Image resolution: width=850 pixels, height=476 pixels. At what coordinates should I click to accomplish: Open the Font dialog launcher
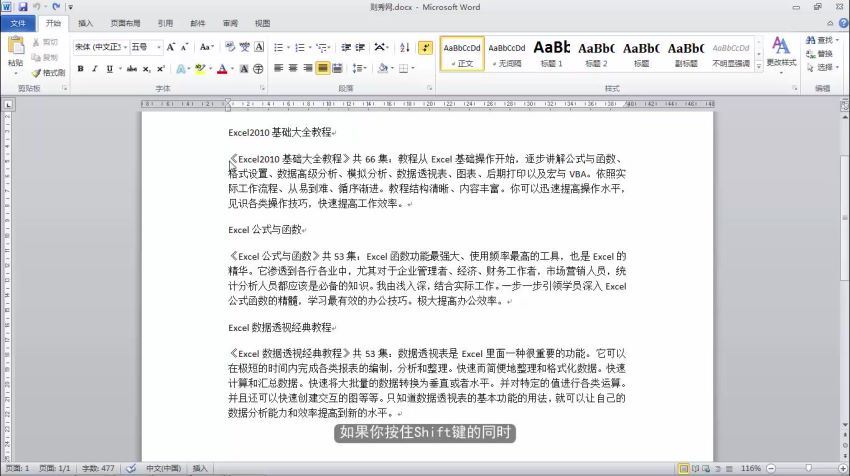(263, 88)
